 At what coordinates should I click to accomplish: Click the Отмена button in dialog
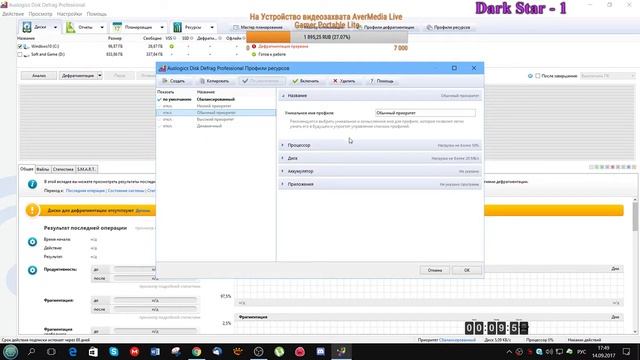tap(435, 270)
